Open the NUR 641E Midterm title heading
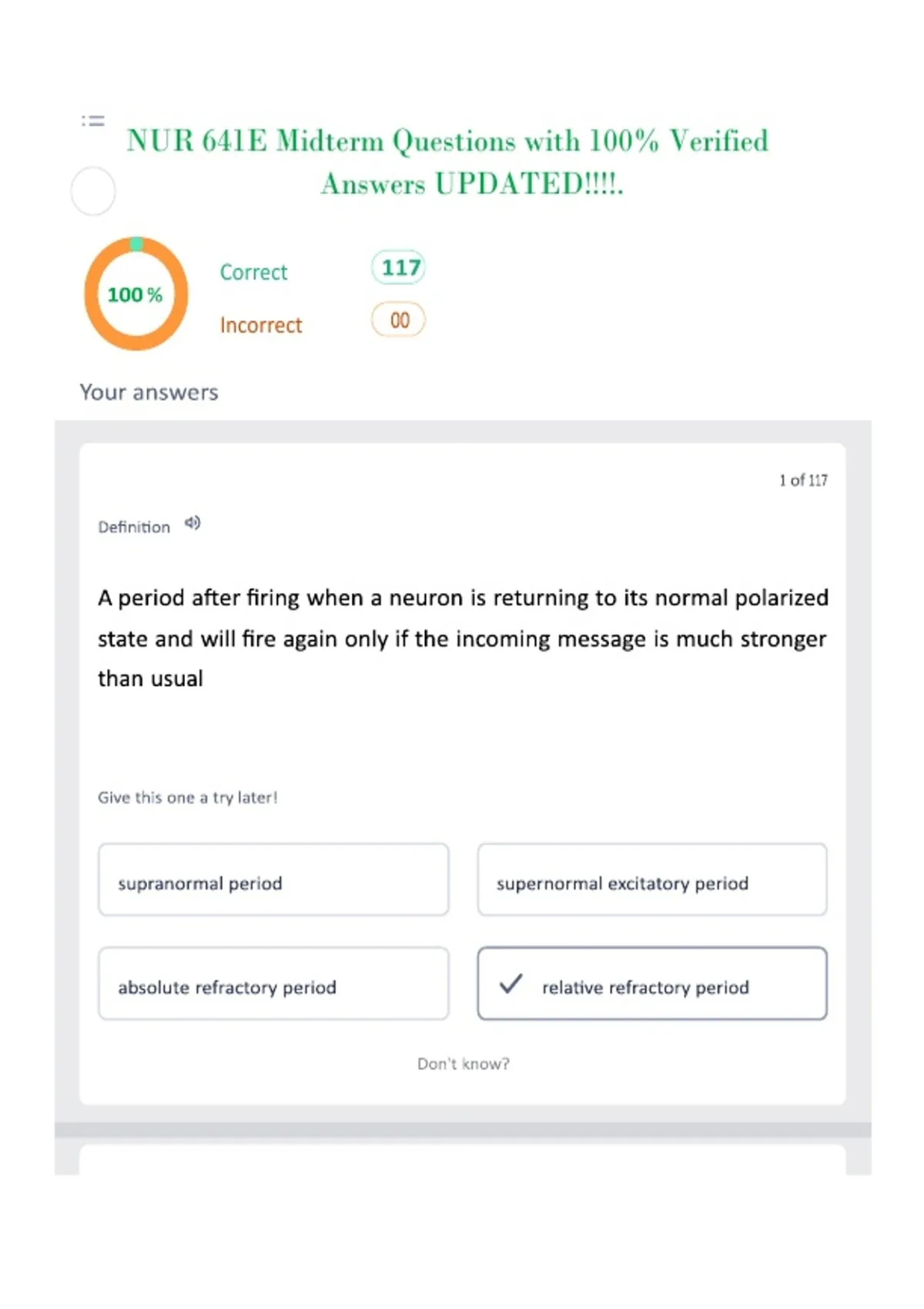The image size is (924, 1309). (448, 162)
